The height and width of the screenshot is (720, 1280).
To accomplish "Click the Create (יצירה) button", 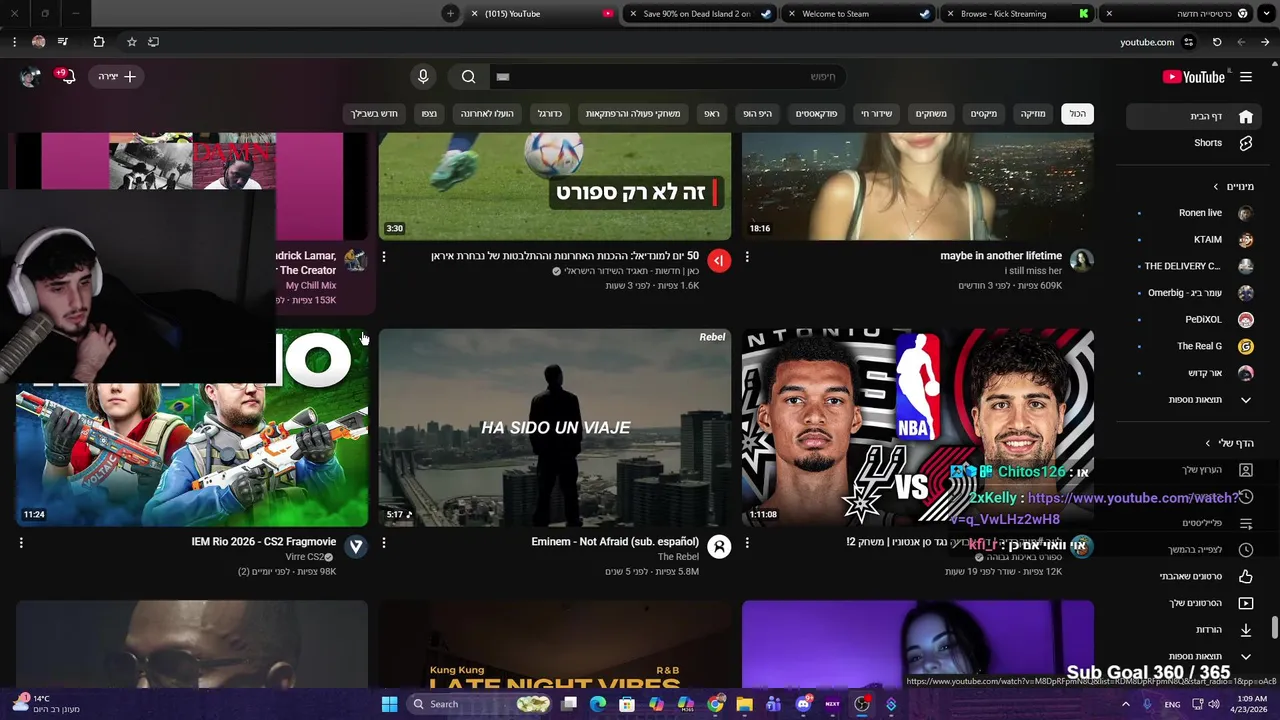I will tap(116, 77).
